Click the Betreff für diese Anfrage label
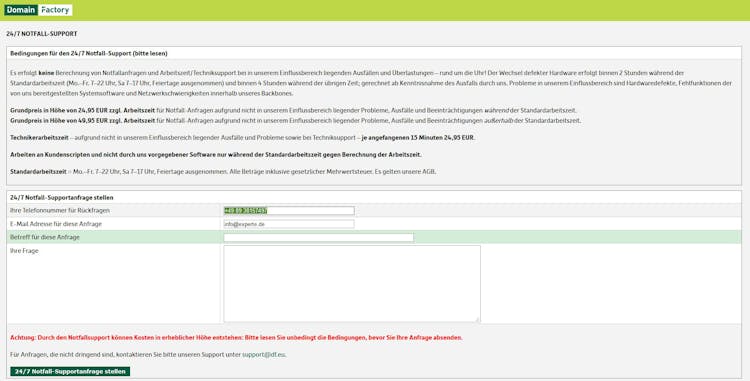This screenshot has width=750, height=381. click(x=45, y=237)
